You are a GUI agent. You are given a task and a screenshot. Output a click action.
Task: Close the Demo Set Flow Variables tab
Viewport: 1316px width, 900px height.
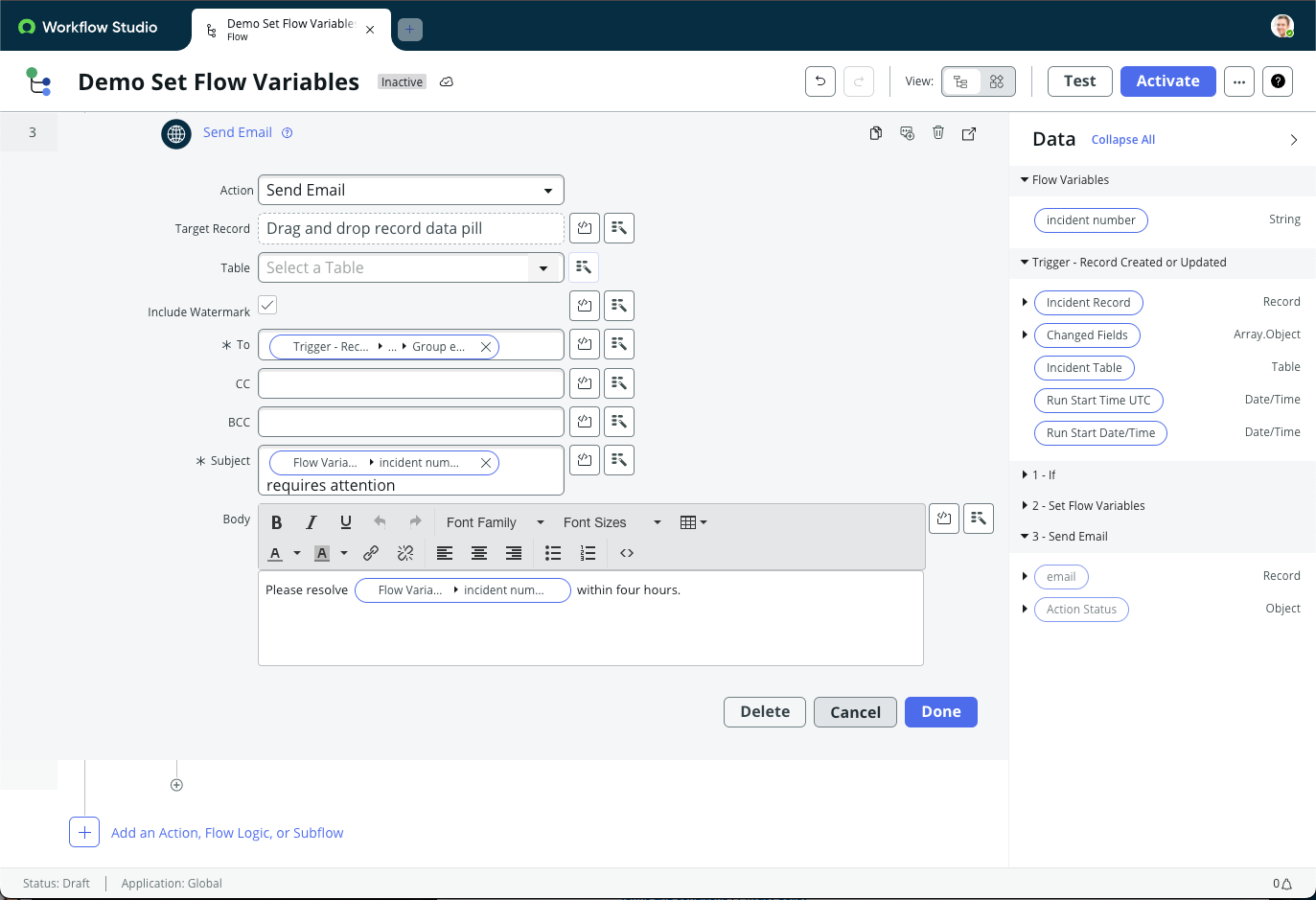coord(370,30)
